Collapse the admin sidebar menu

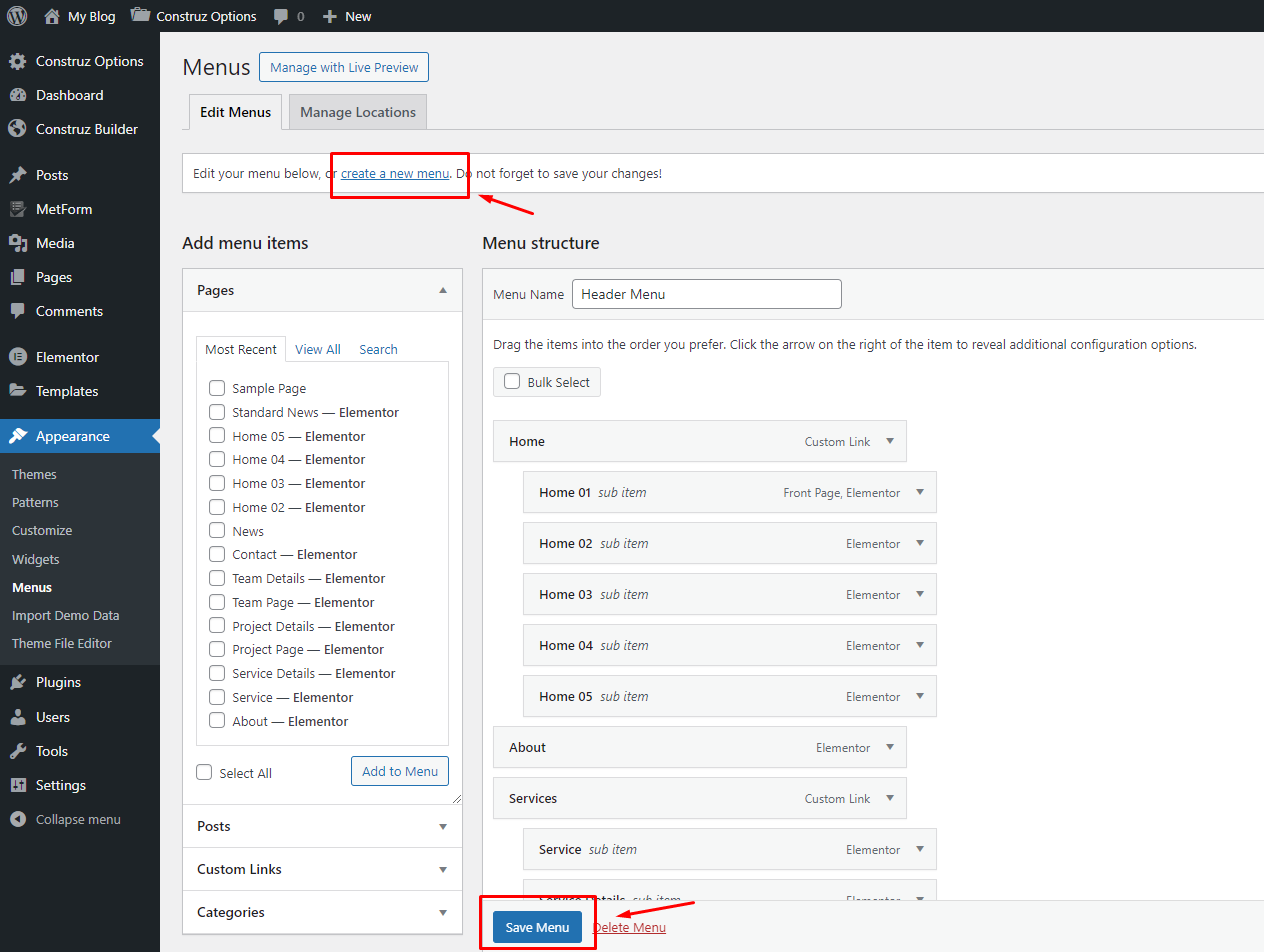(65, 819)
